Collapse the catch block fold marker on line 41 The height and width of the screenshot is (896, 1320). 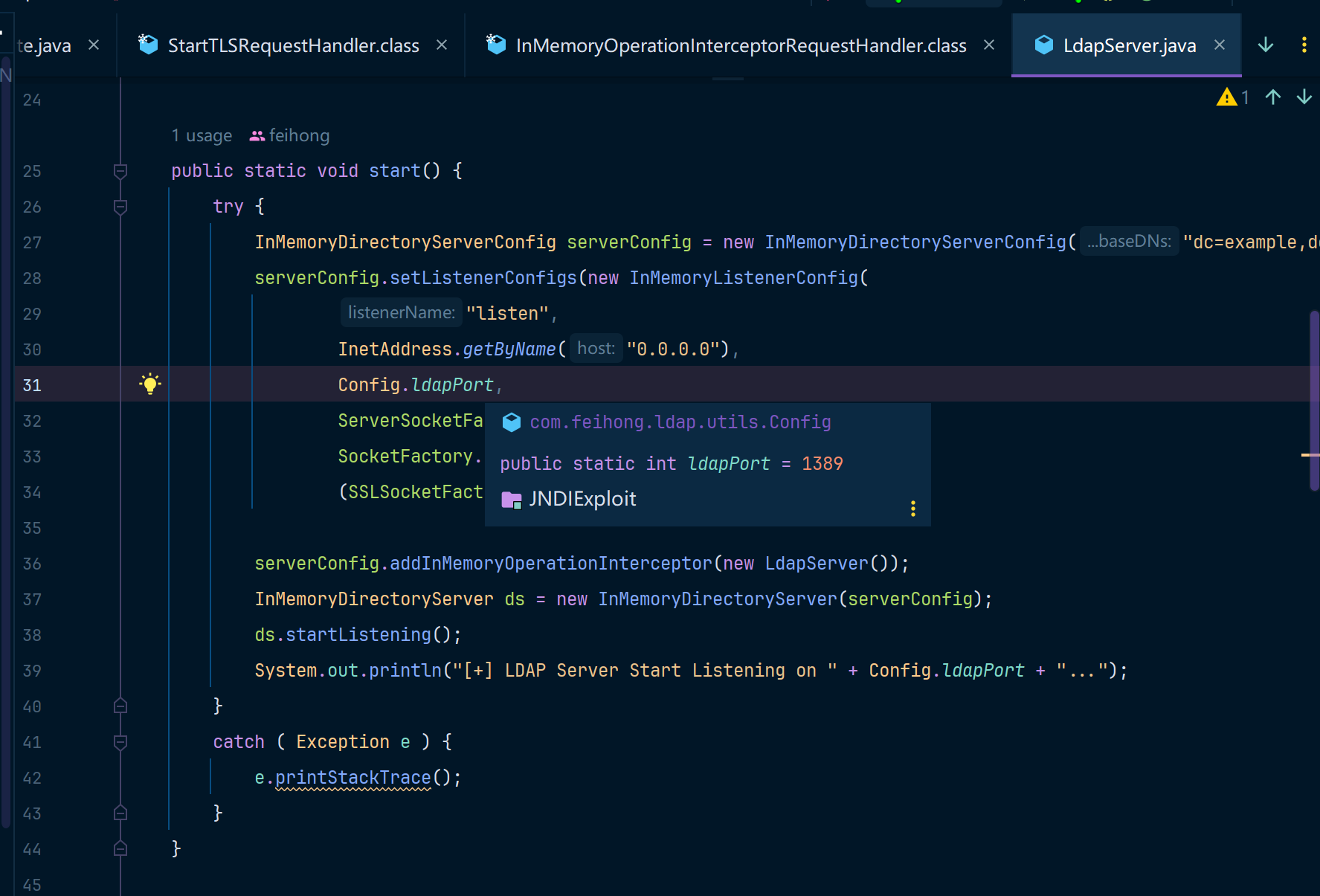[x=120, y=742]
